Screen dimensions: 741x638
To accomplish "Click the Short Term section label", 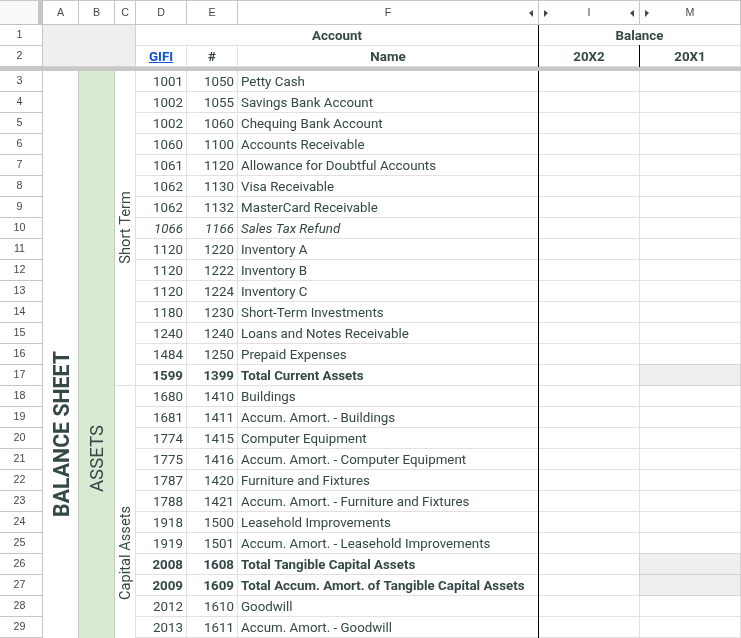I will pyautogui.click(x=125, y=228).
